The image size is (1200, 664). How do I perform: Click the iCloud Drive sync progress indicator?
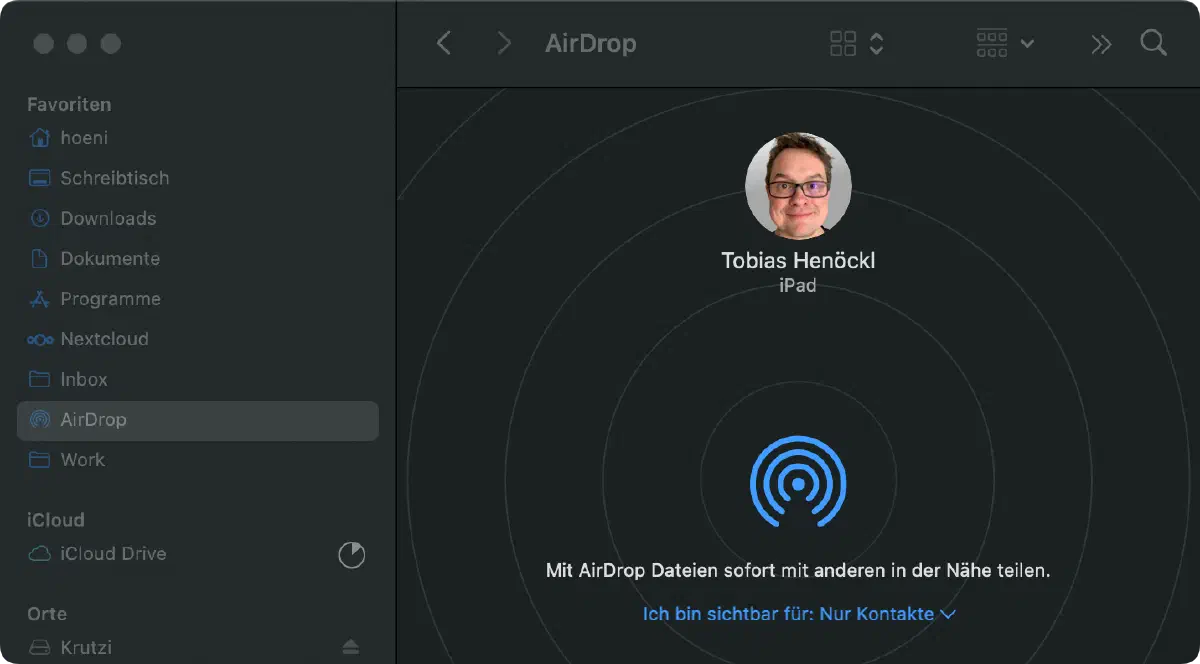(351, 553)
